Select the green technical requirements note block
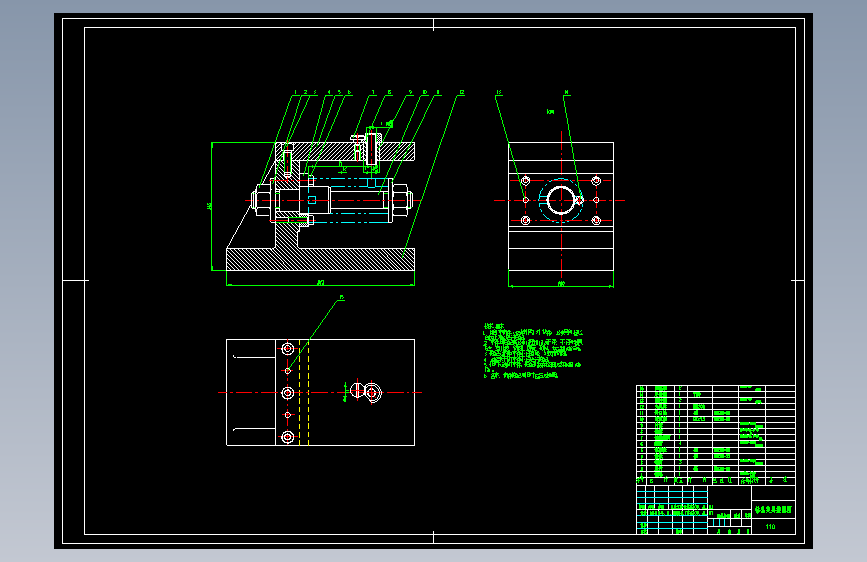This screenshot has height=562, width=867. [x=533, y=351]
